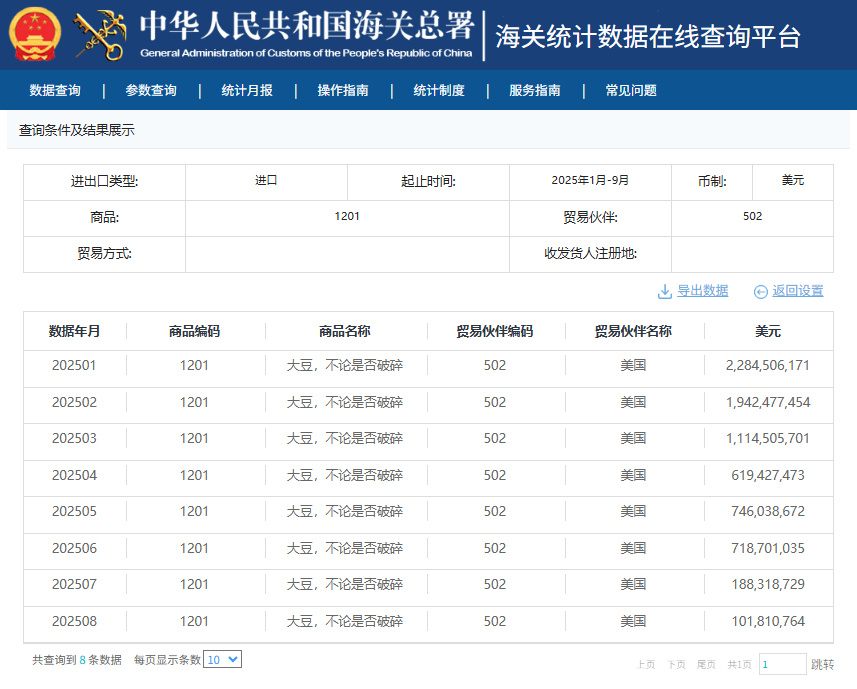Navigate to 服务指南
857x689 pixels.
tap(535, 90)
